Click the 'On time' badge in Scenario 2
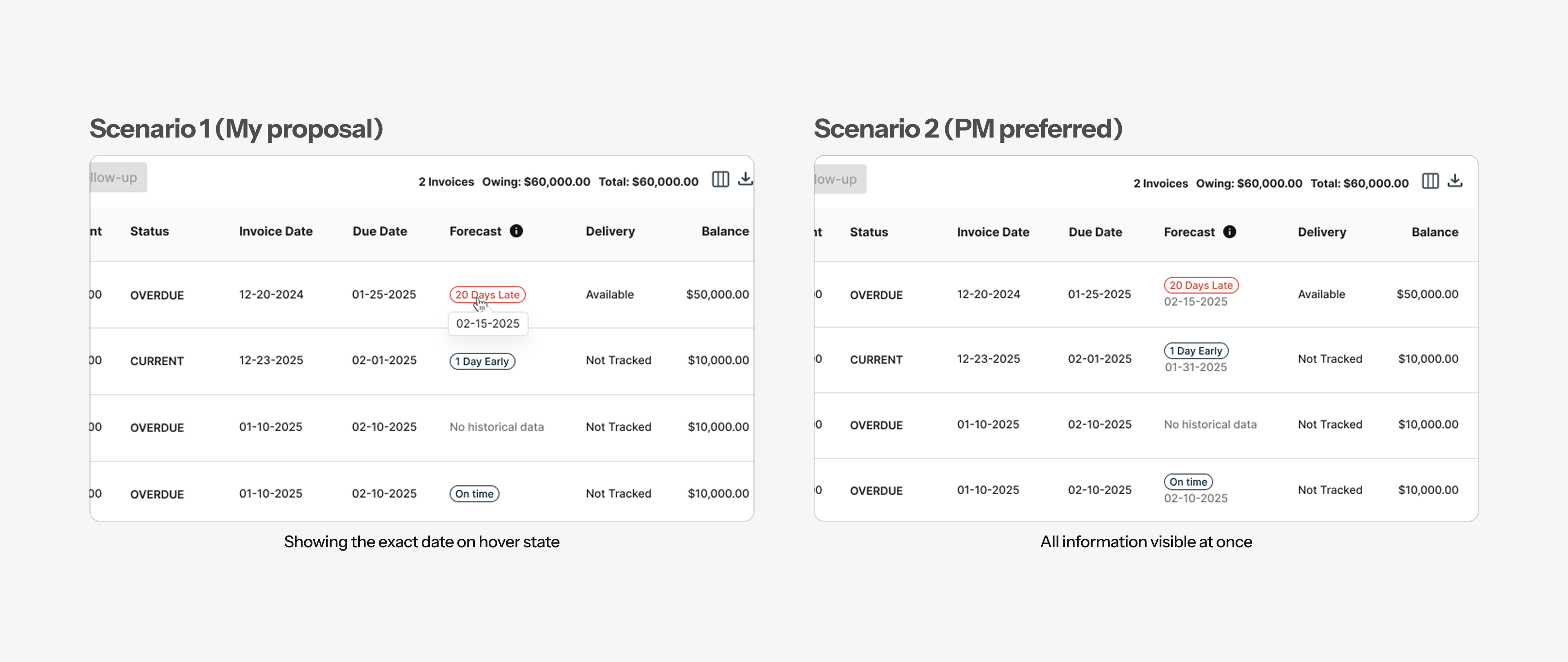 coord(1187,482)
